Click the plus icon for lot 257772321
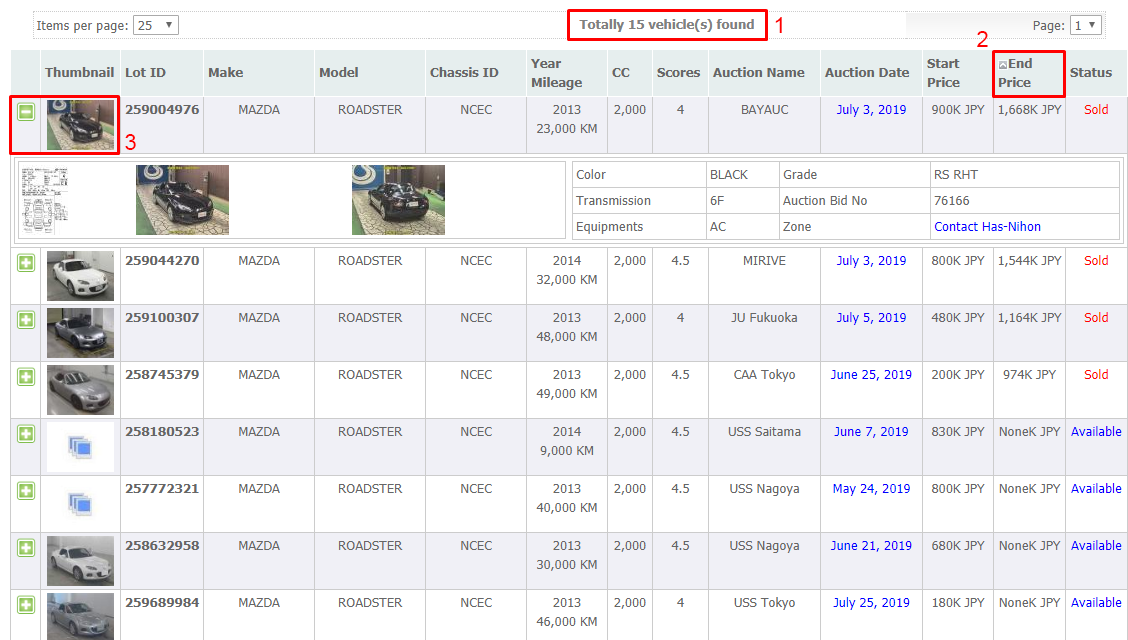The image size is (1128, 640). (26, 491)
